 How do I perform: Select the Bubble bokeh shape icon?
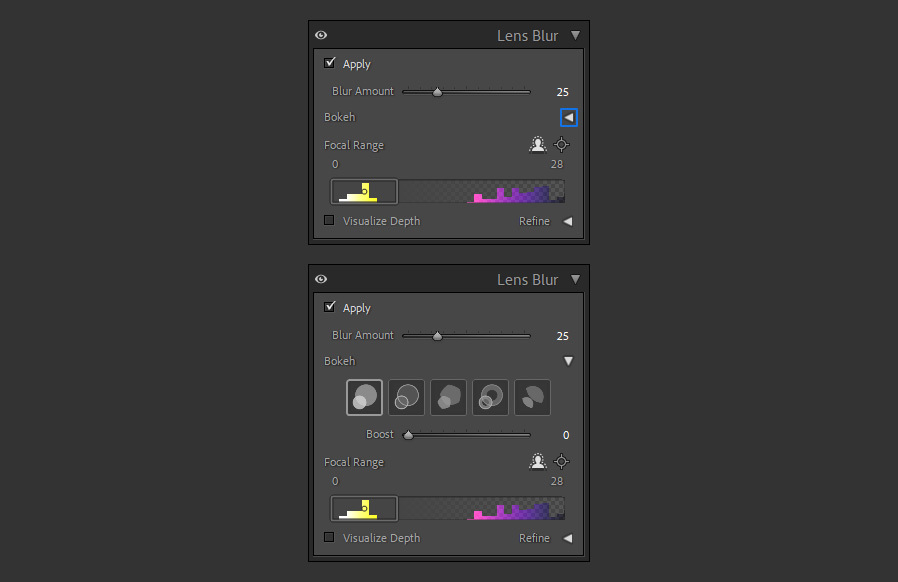(x=407, y=397)
